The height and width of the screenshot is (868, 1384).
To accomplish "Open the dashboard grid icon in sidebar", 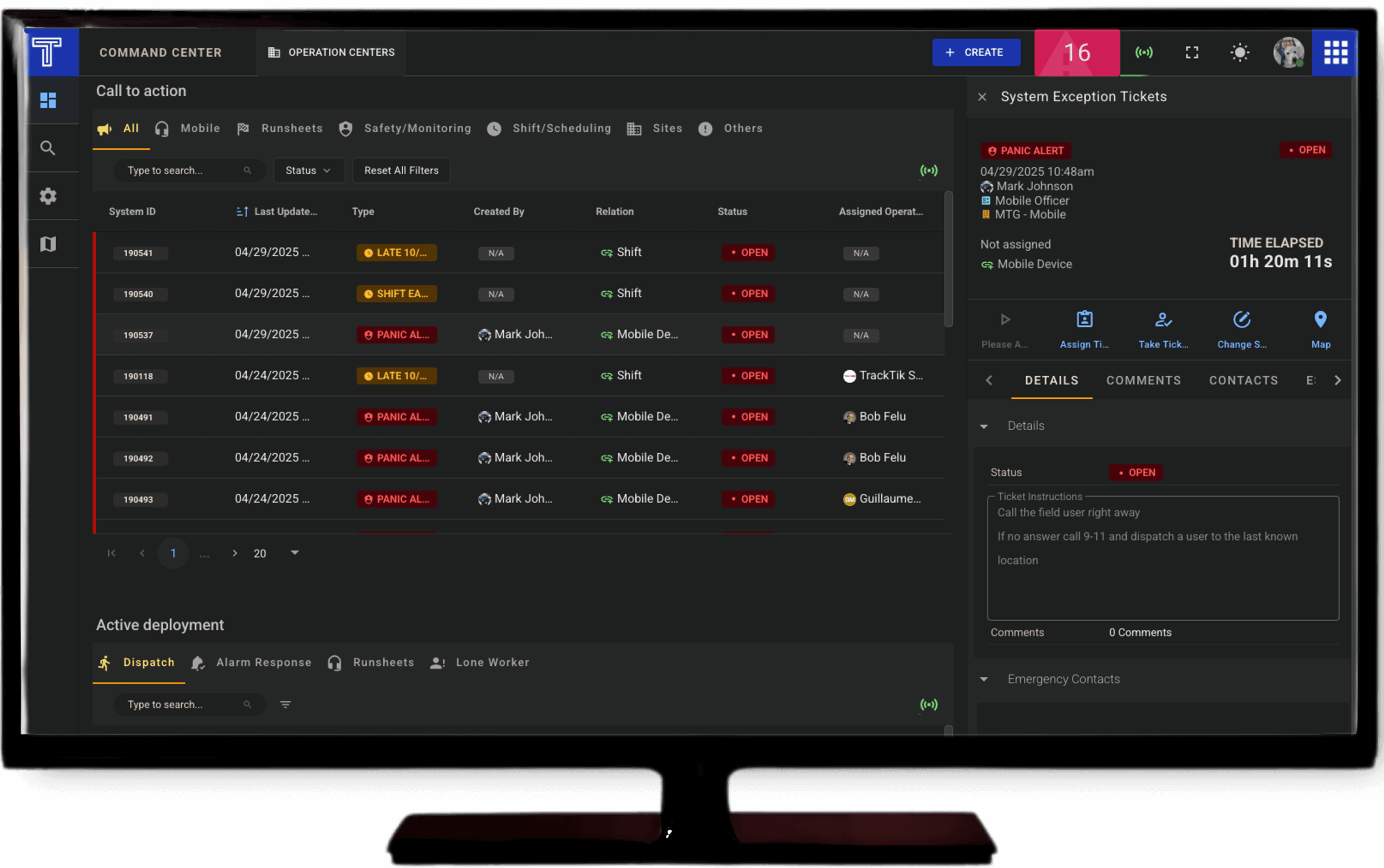I will tap(48, 101).
